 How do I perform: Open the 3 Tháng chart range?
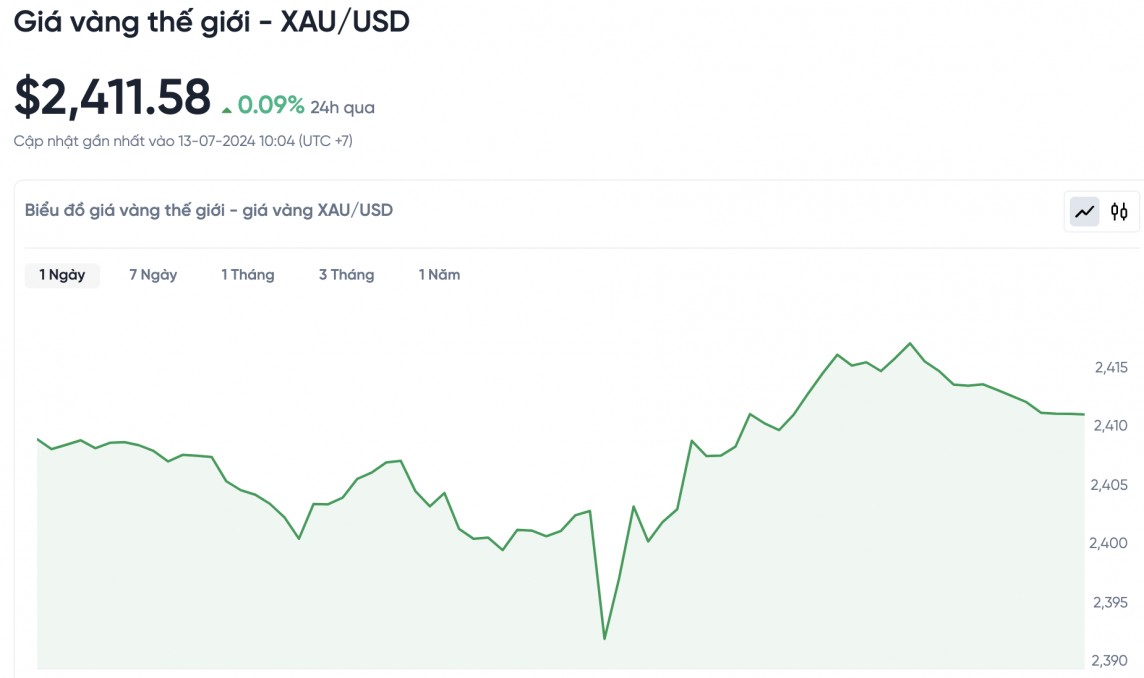pyautogui.click(x=346, y=275)
